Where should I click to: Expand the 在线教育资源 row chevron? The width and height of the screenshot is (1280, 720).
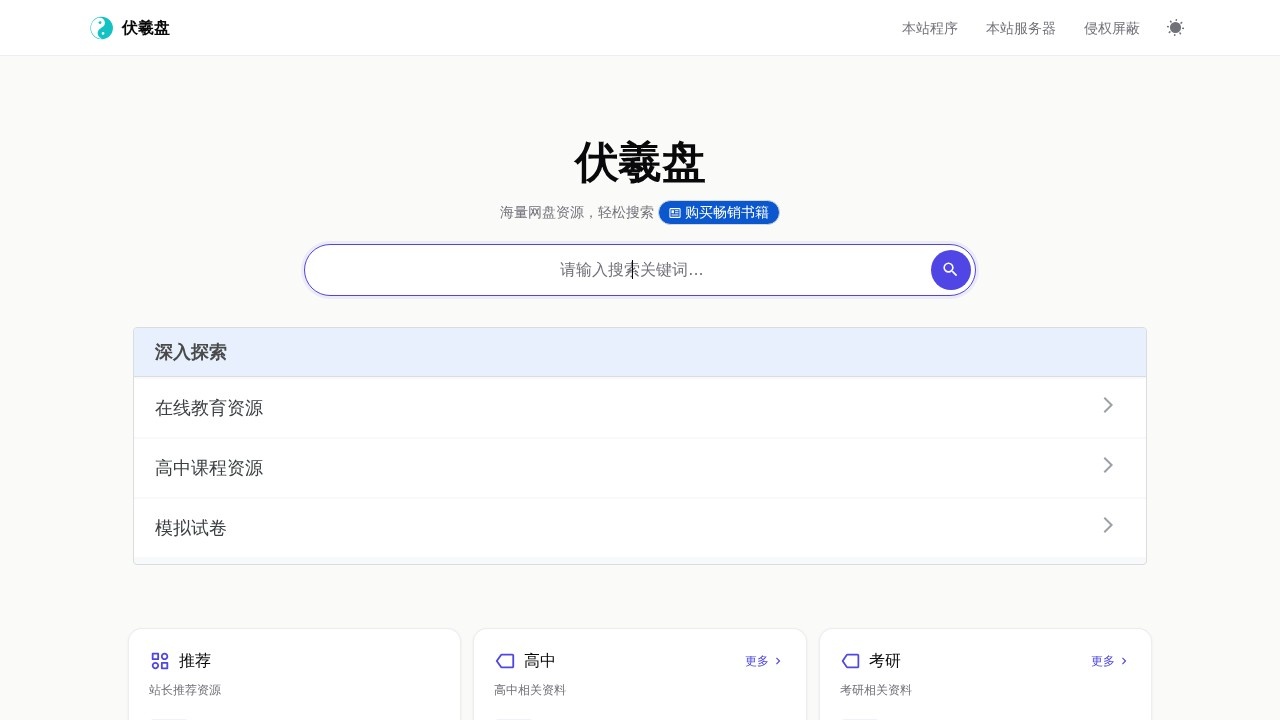(x=1108, y=405)
